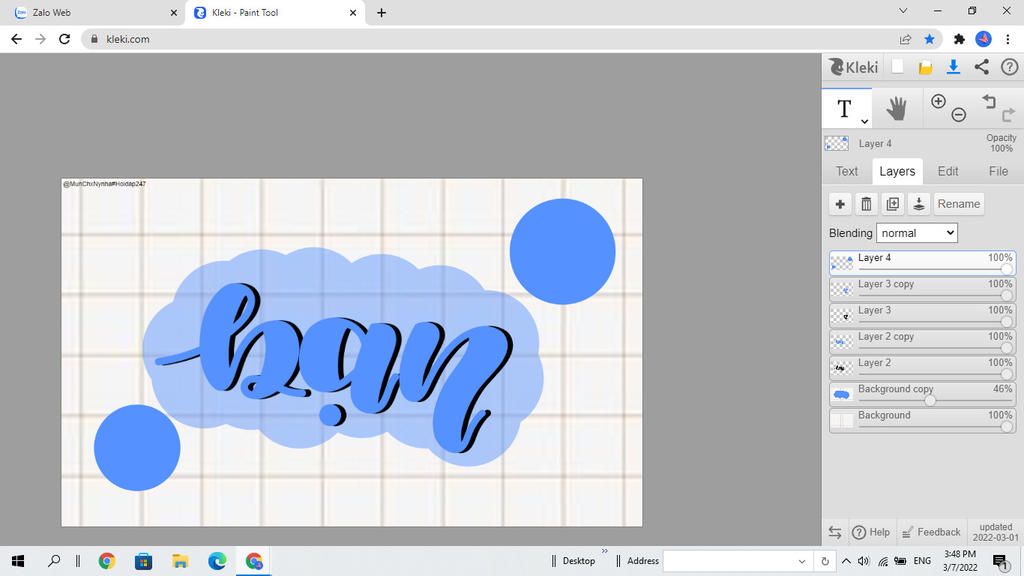Select the Layer 2 layer
The width and height of the screenshot is (1024, 576).
(x=922, y=367)
